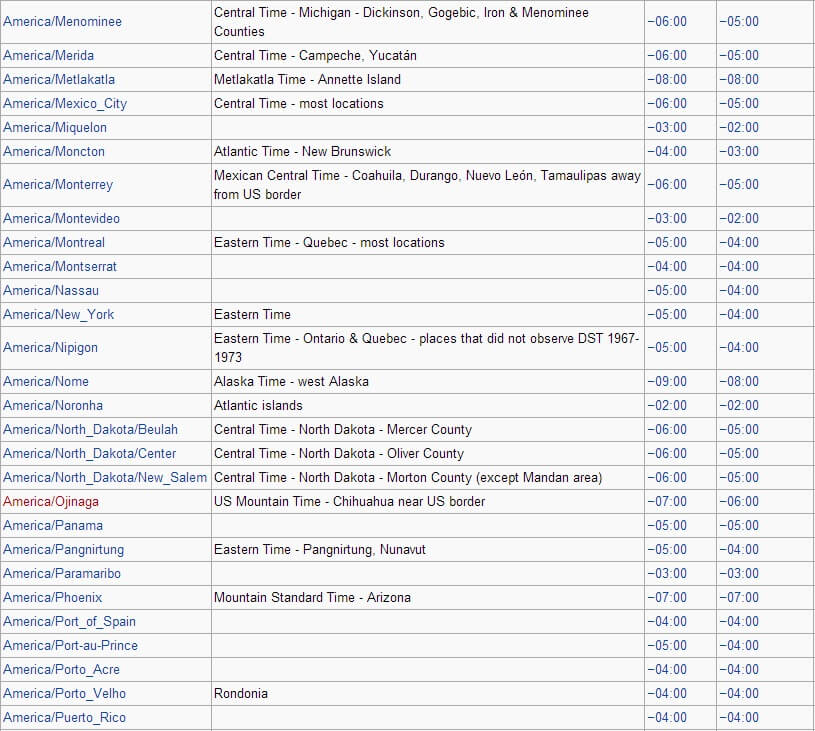Open the America/Paramaribo link

coord(62,573)
